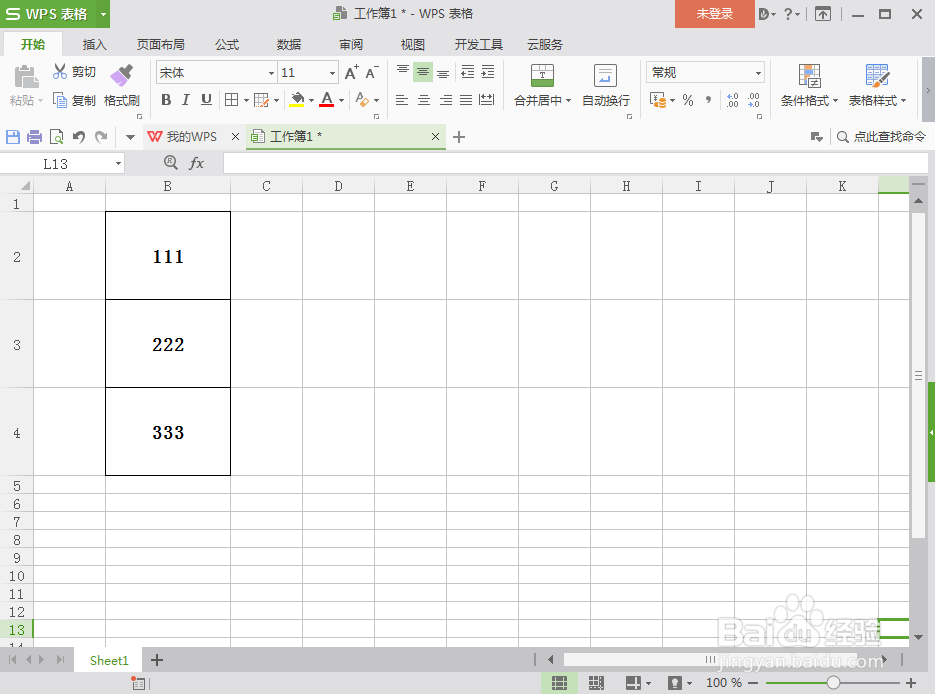The height and width of the screenshot is (694, 935).
Task: Switch to the 数据 ribbon tab
Action: 289,45
